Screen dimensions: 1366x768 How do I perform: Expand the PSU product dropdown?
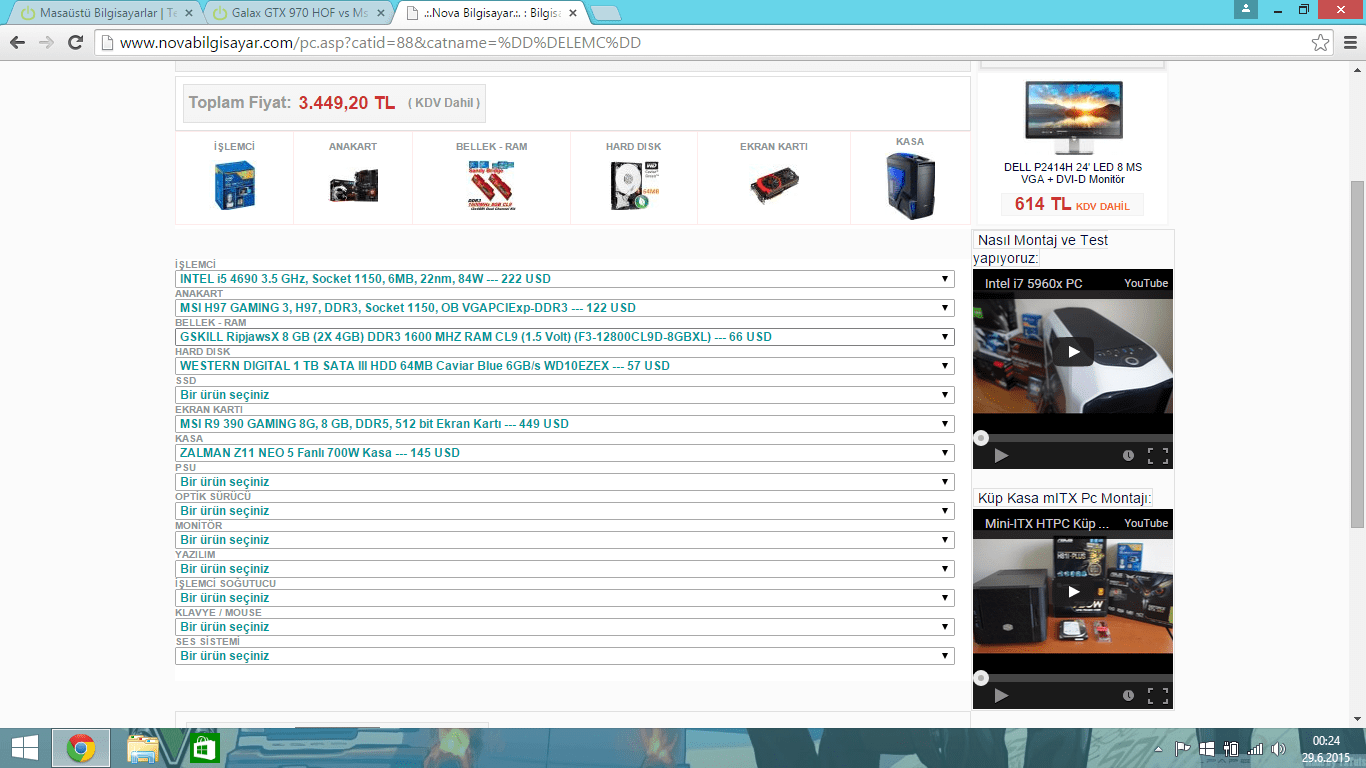(x=565, y=482)
